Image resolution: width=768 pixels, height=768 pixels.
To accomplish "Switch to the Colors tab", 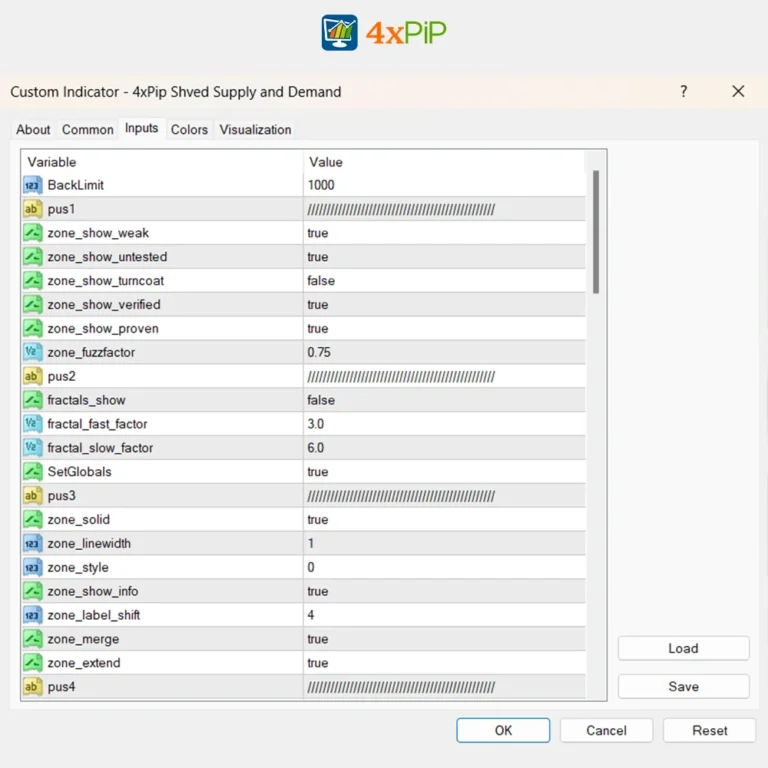I will pos(189,130).
